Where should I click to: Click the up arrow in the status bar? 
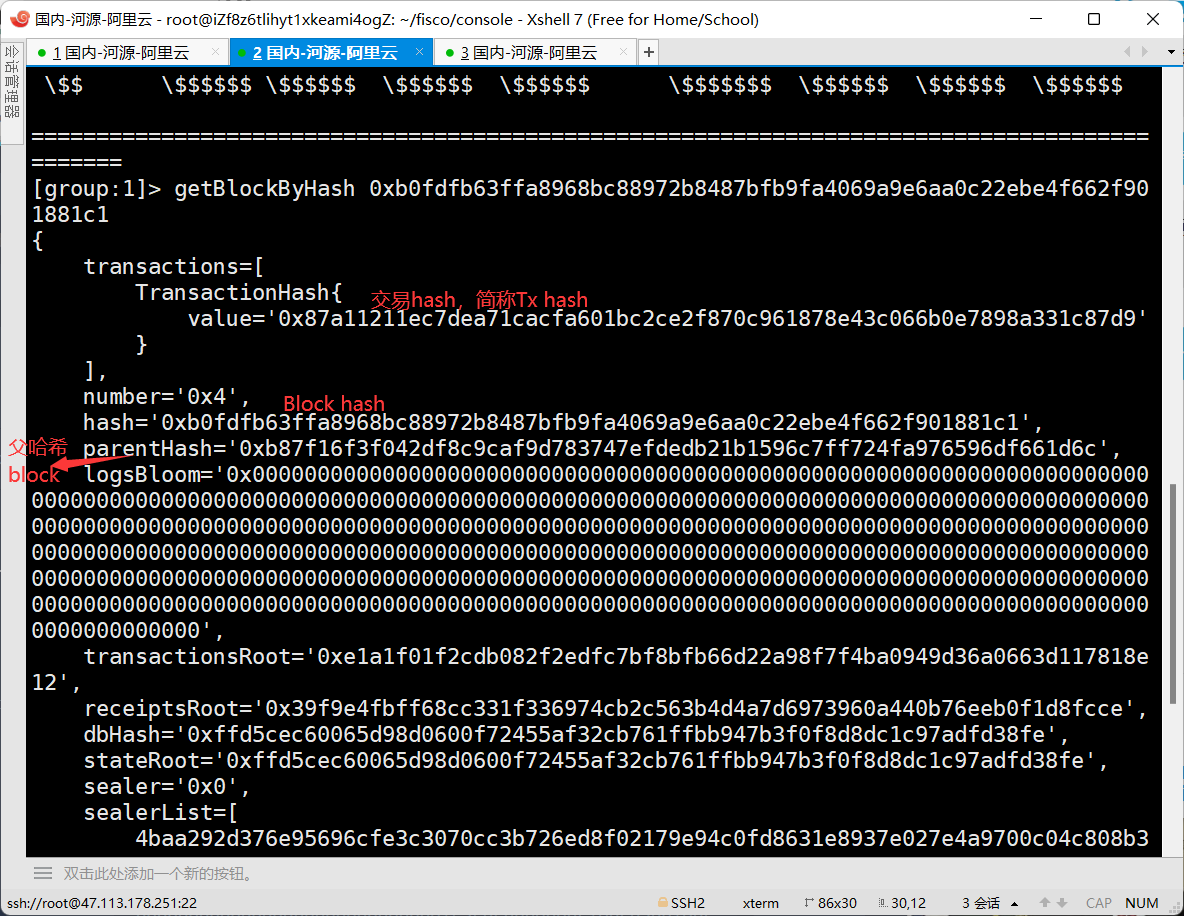(x=1045, y=903)
